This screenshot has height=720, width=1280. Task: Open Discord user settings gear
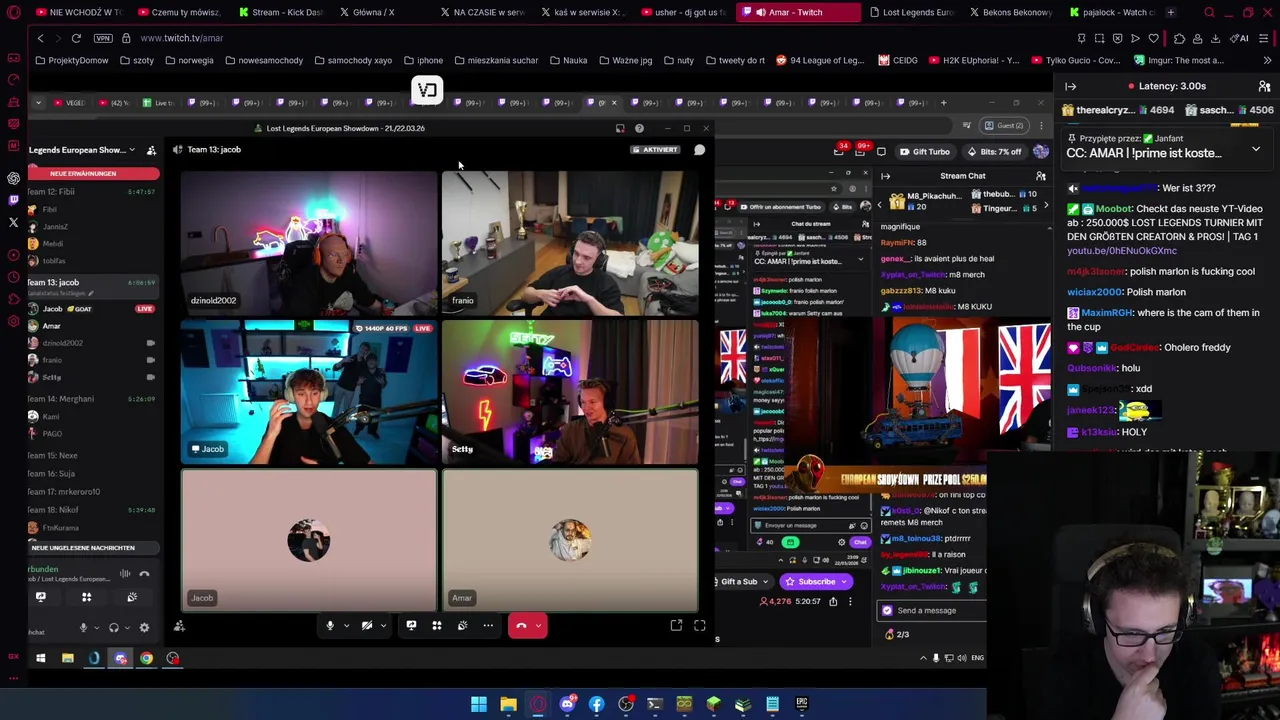click(x=144, y=628)
